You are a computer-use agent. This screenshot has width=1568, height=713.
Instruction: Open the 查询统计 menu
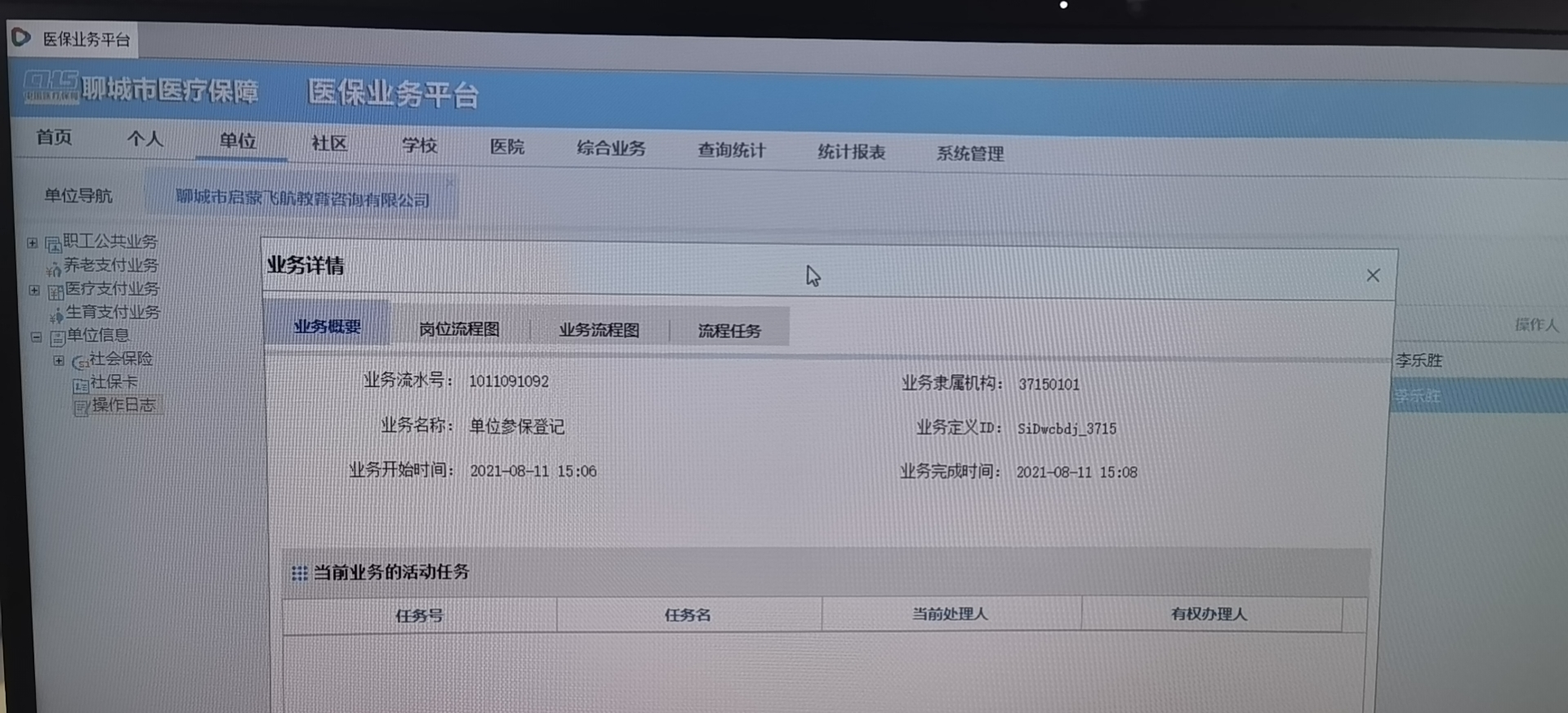(731, 150)
